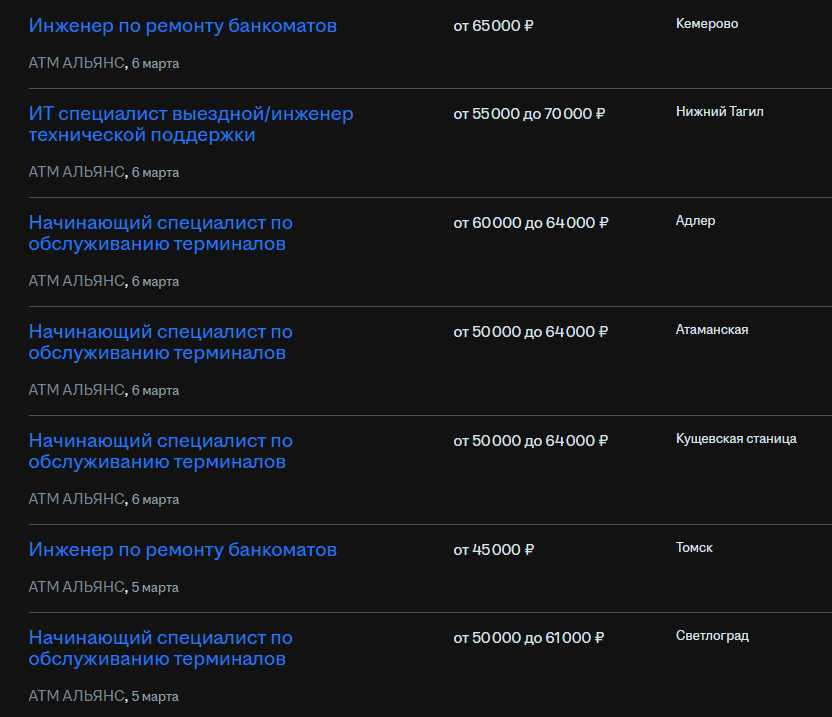Click salary от 50 000 до 61 000 ₽
This screenshot has width=832, height=717.
tap(528, 638)
